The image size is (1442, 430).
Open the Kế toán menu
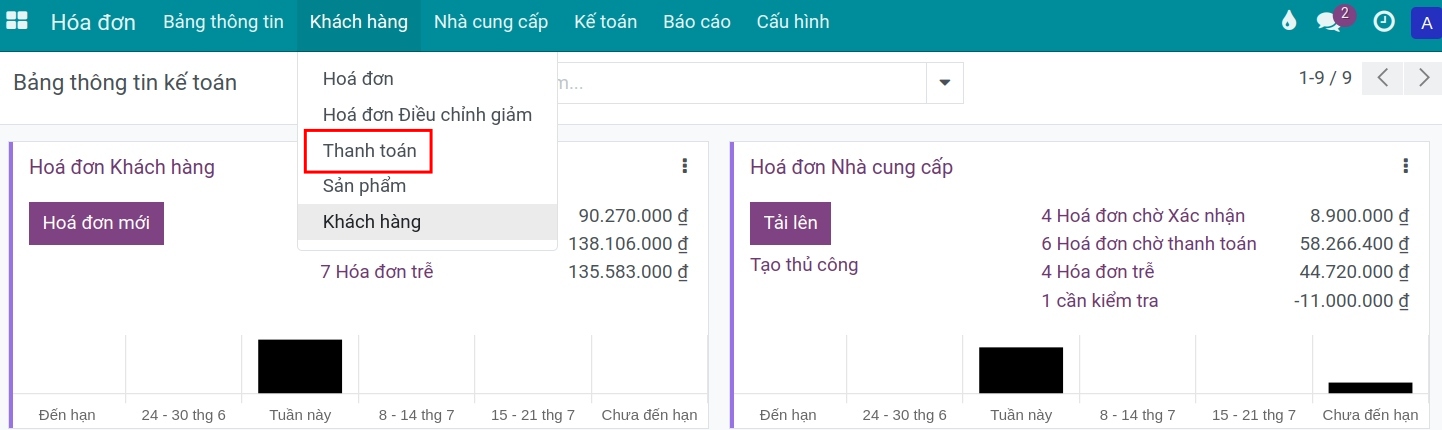605,22
